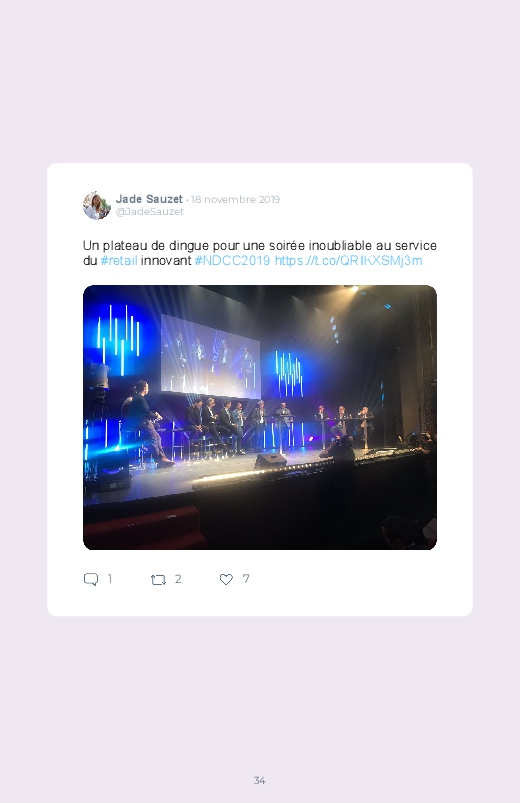Image resolution: width=520 pixels, height=803 pixels.
Task: Click the 18 novembre 2019 timestamp
Action: click(235, 199)
